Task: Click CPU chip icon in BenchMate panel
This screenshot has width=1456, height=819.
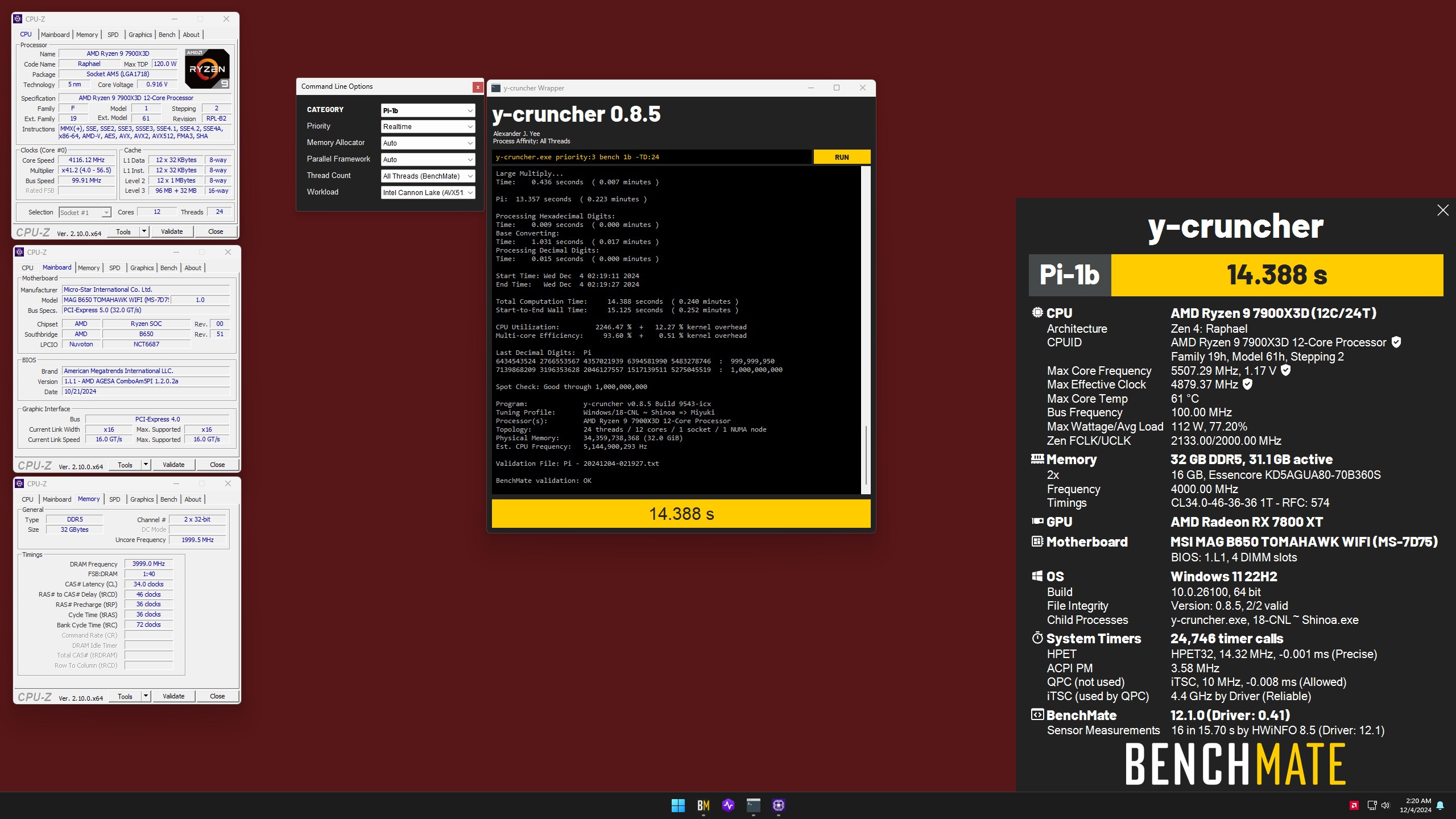Action: click(1037, 312)
